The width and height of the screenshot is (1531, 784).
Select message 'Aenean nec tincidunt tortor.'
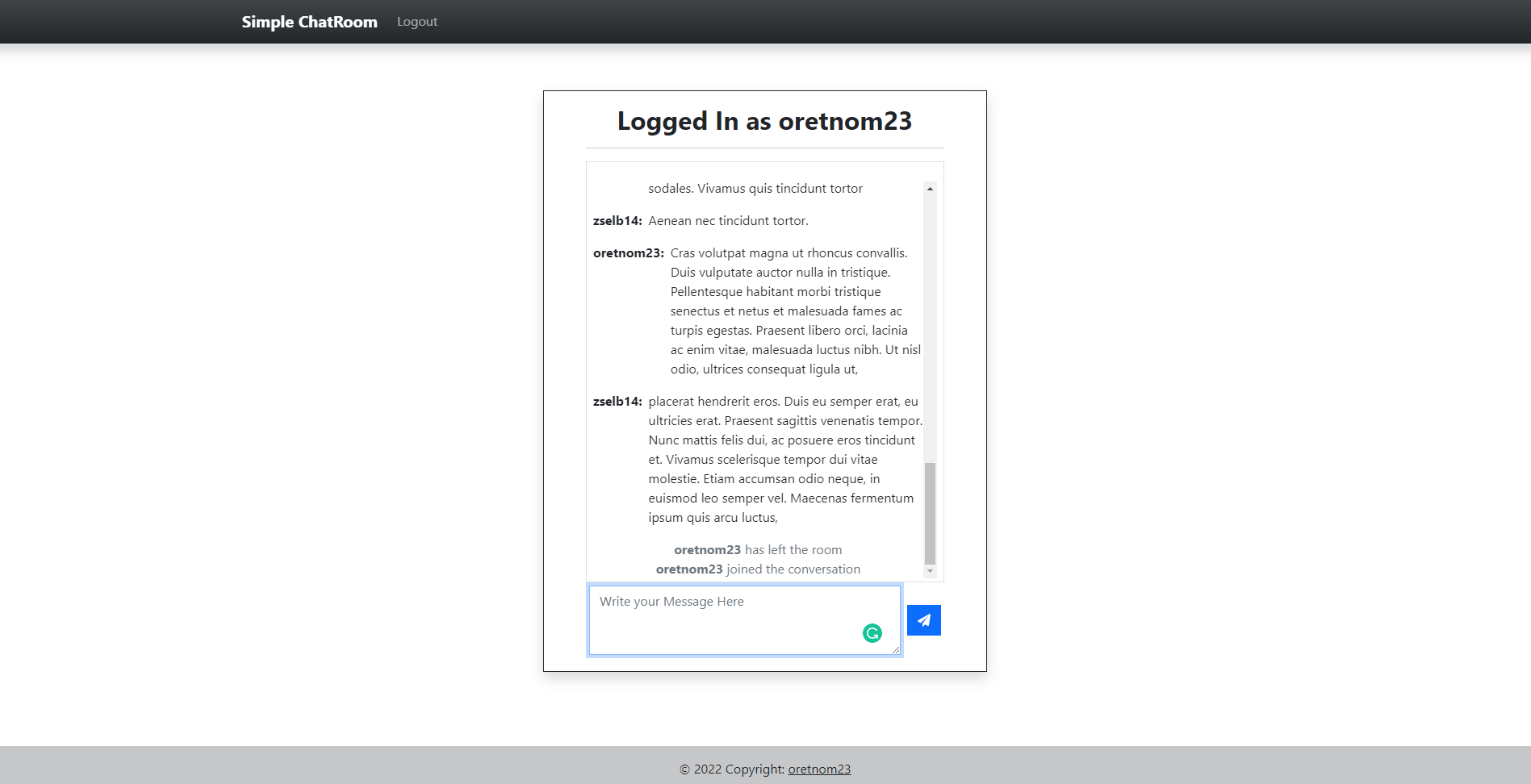(728, 221)
